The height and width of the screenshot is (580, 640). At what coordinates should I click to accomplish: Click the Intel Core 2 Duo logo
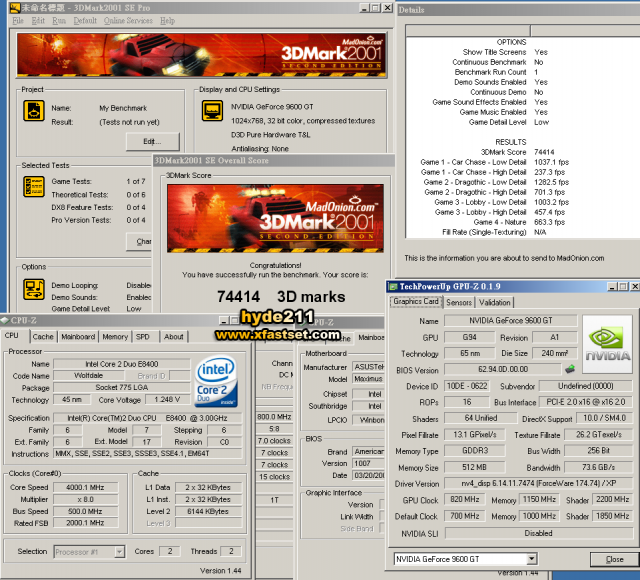click(x=216, y=381)
